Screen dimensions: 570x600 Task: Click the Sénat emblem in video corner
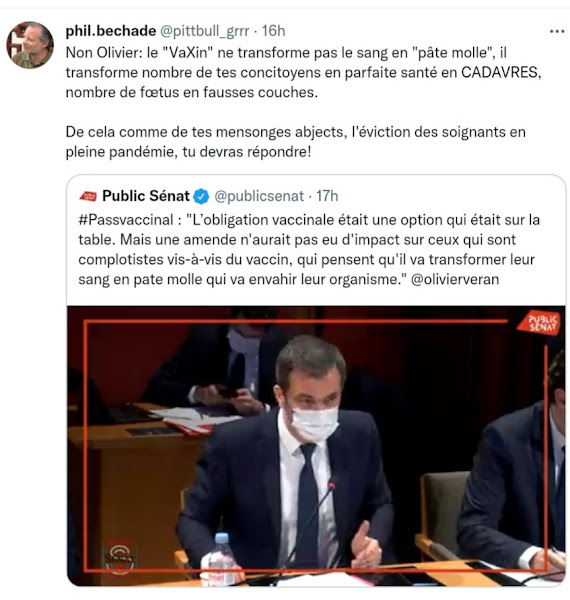[119, 558]
